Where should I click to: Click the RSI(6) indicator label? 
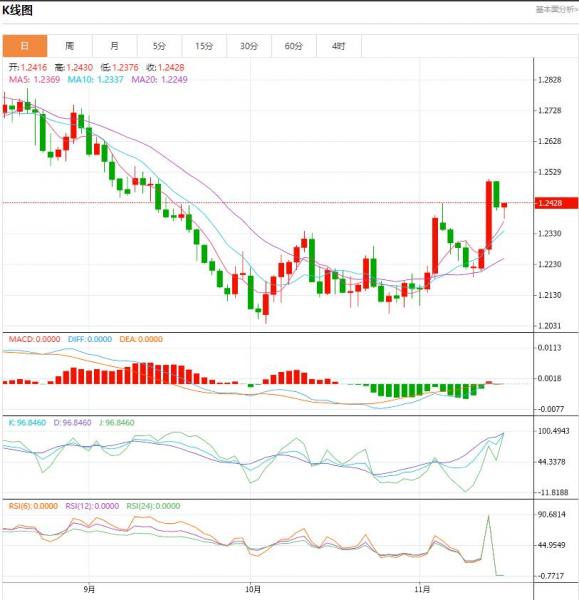[33, 506]
